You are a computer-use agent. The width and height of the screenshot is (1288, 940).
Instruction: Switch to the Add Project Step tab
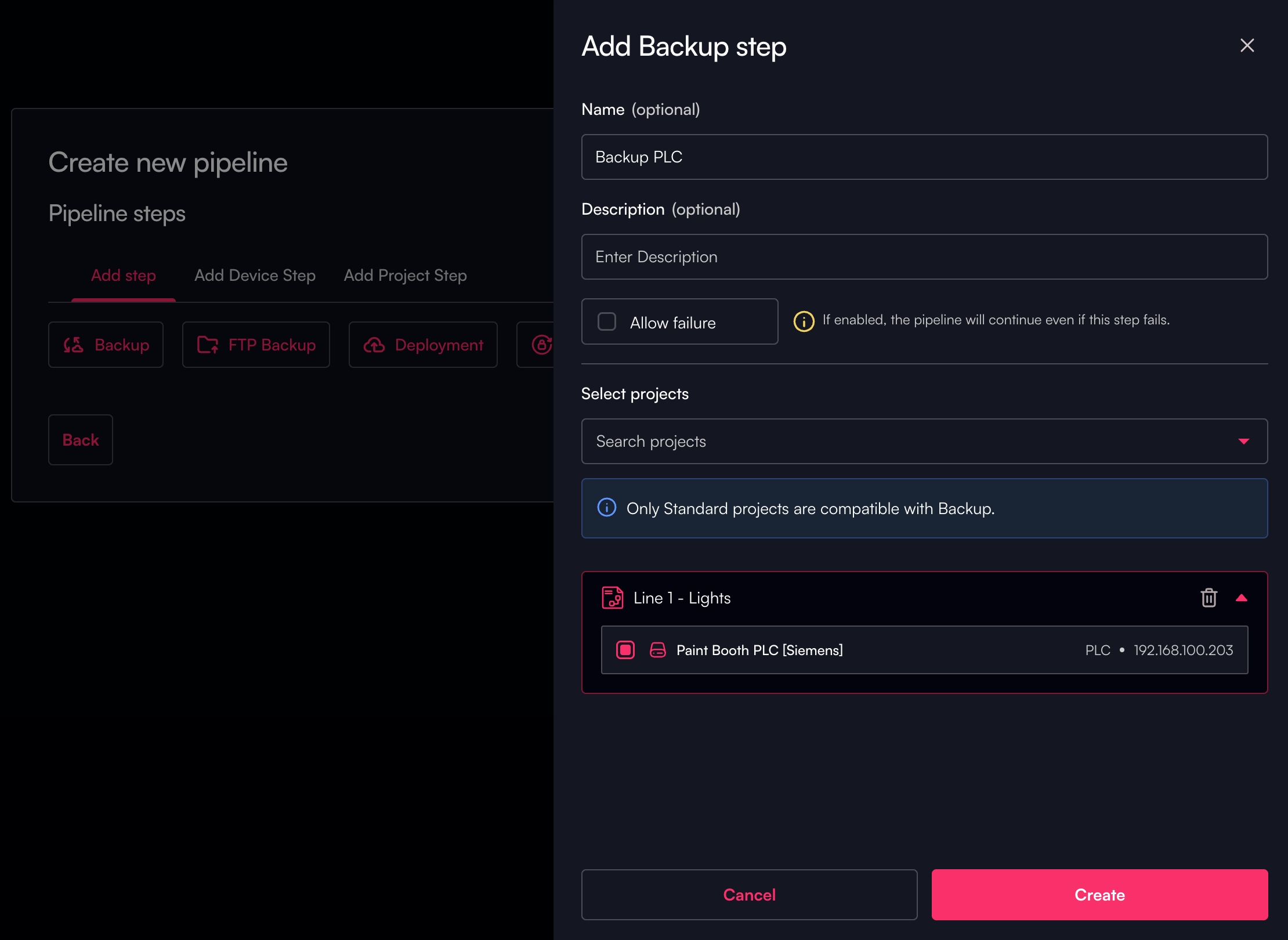(405, 275)
